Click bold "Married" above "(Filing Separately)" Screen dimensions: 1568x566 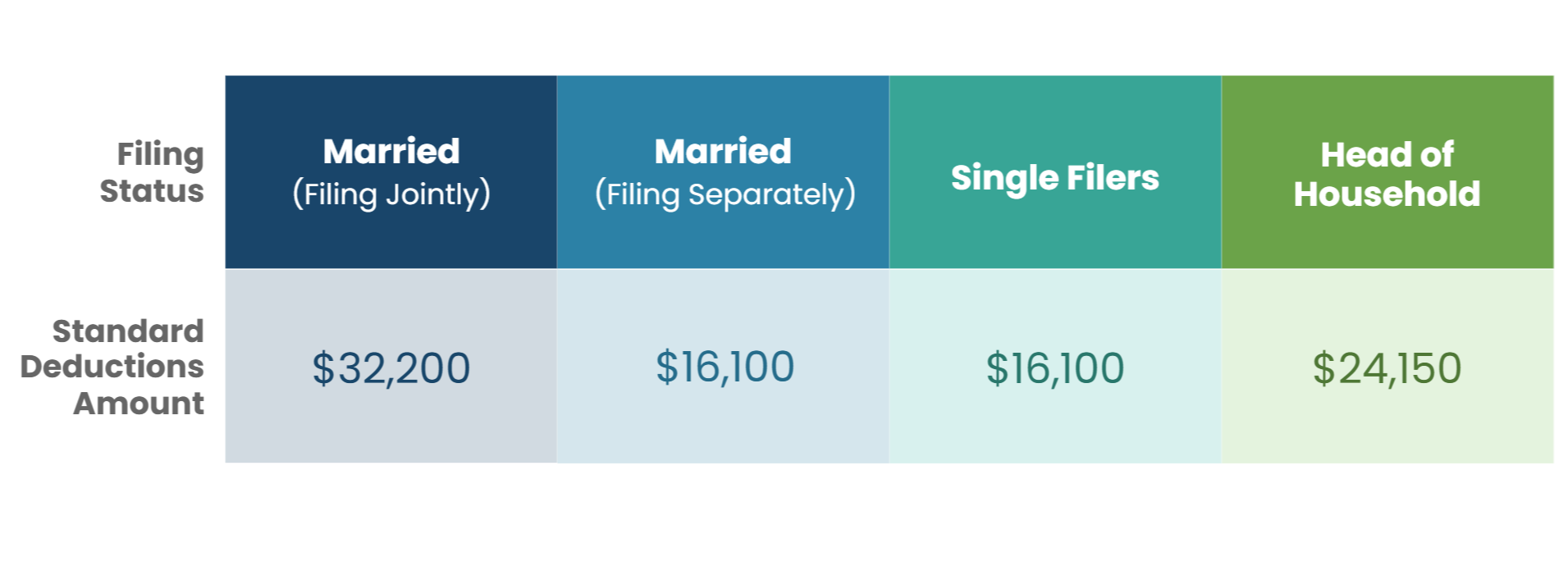[723, 151]
